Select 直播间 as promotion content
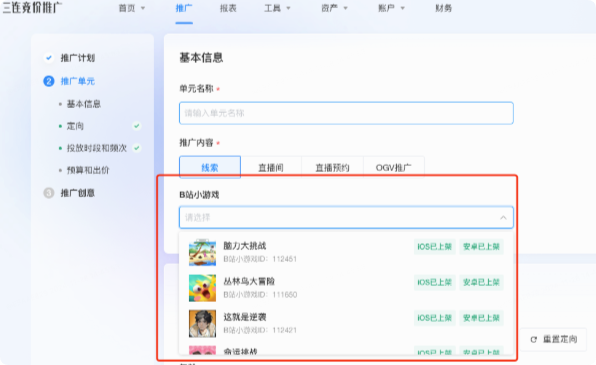The height and width of the screenshot is (365, 596). tap(271, 167)
